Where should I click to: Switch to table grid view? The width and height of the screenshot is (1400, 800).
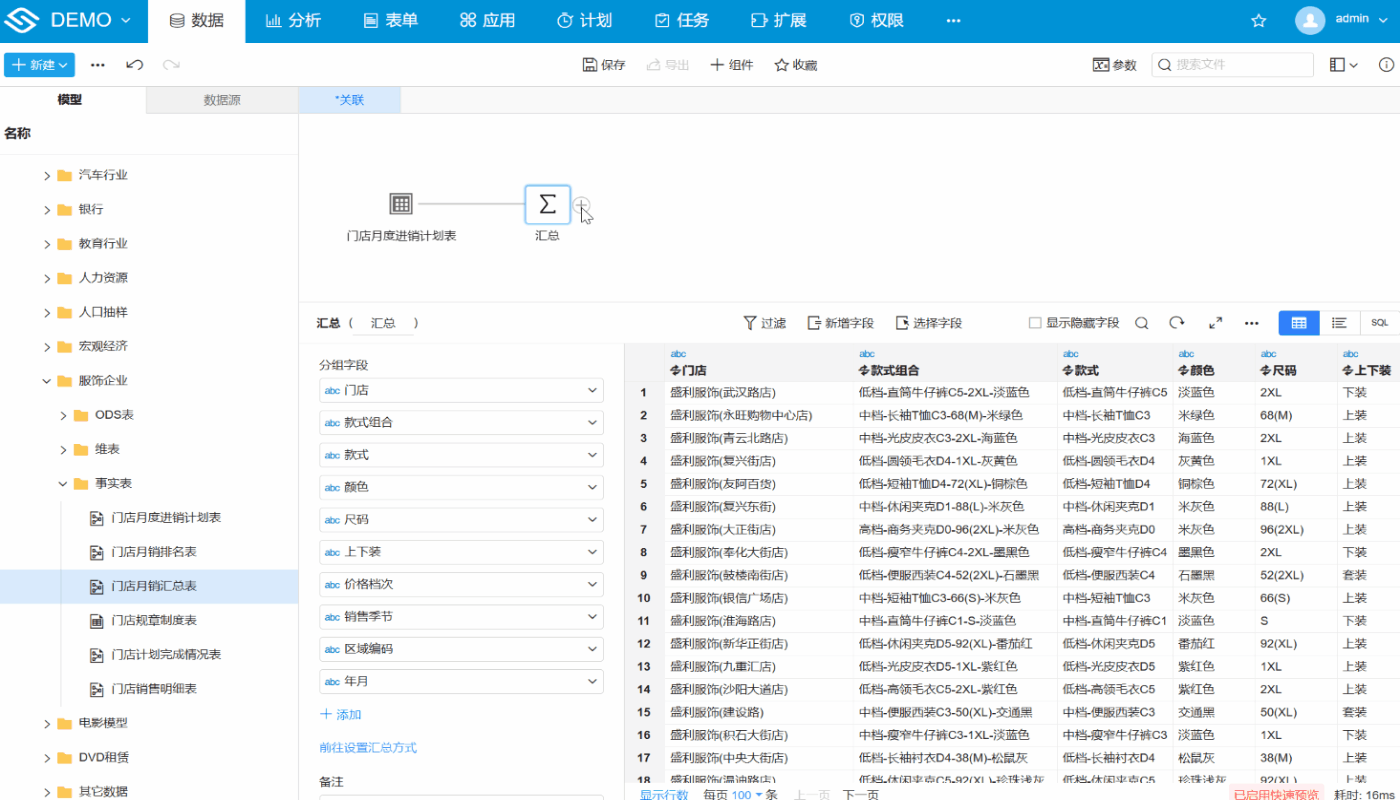(1298, 323)
